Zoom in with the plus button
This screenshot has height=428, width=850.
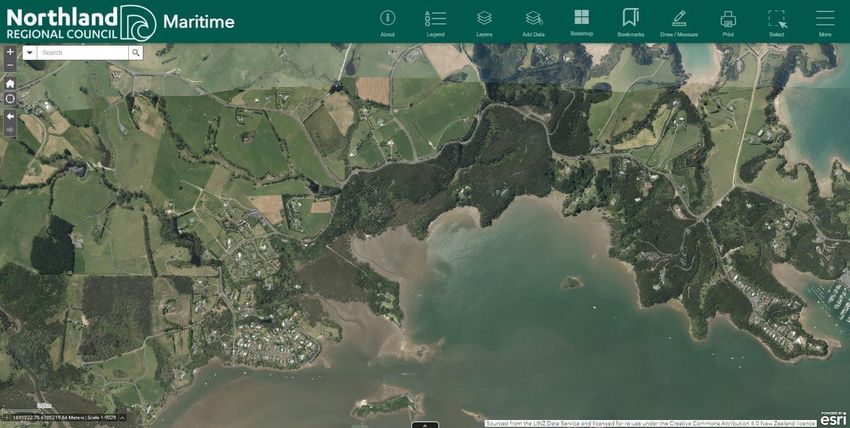[10, 51]
